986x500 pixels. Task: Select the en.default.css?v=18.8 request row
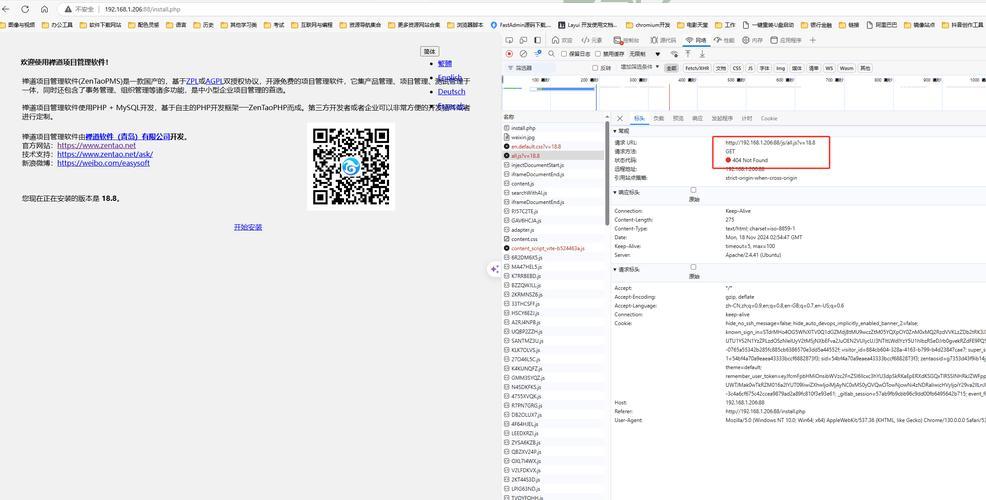553,146
